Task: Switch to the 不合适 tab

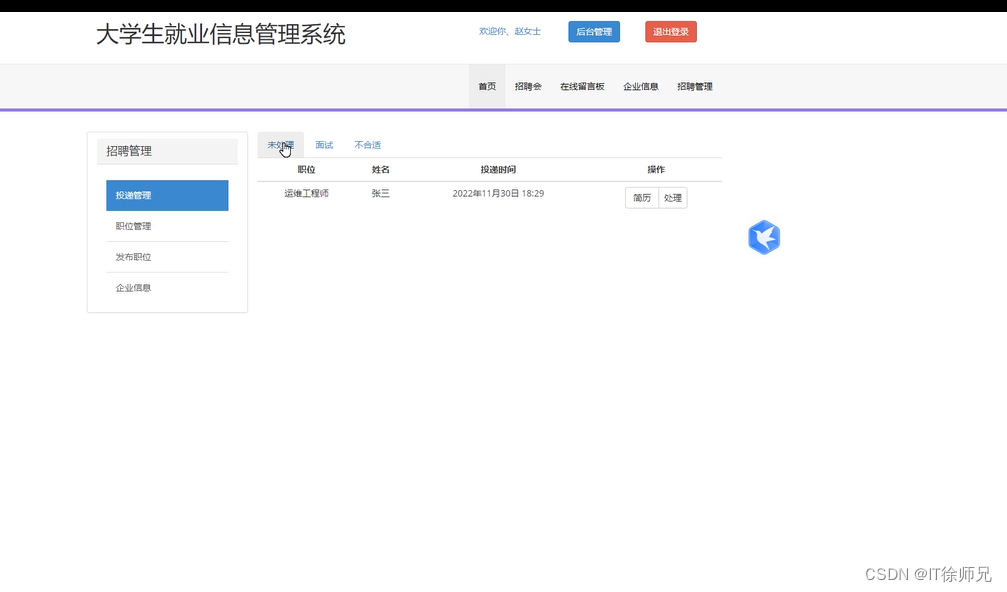Action: coord(367,145)
